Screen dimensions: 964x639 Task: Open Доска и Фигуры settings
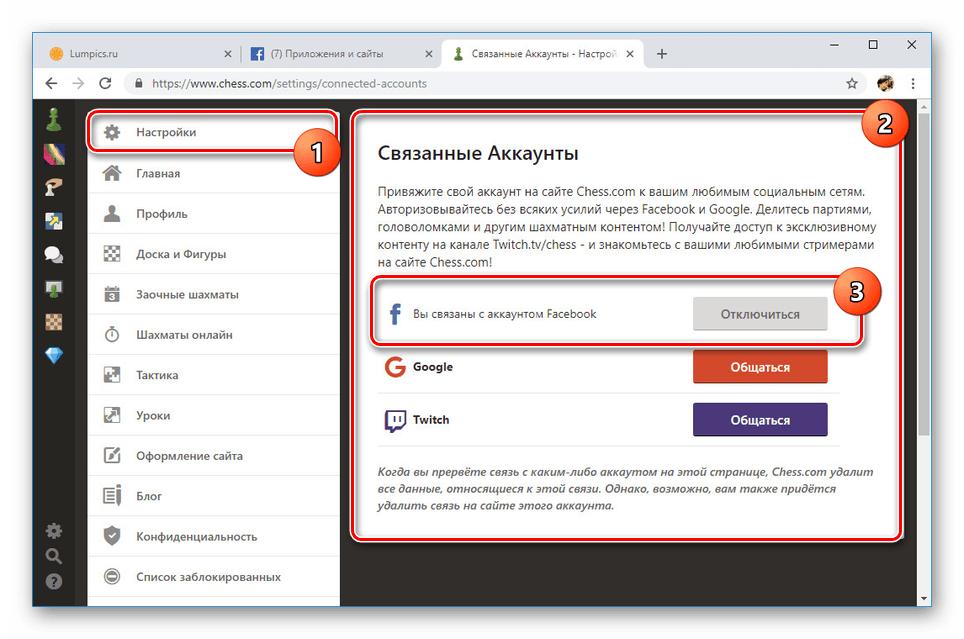pyautogui.click(x=213, y=254)
